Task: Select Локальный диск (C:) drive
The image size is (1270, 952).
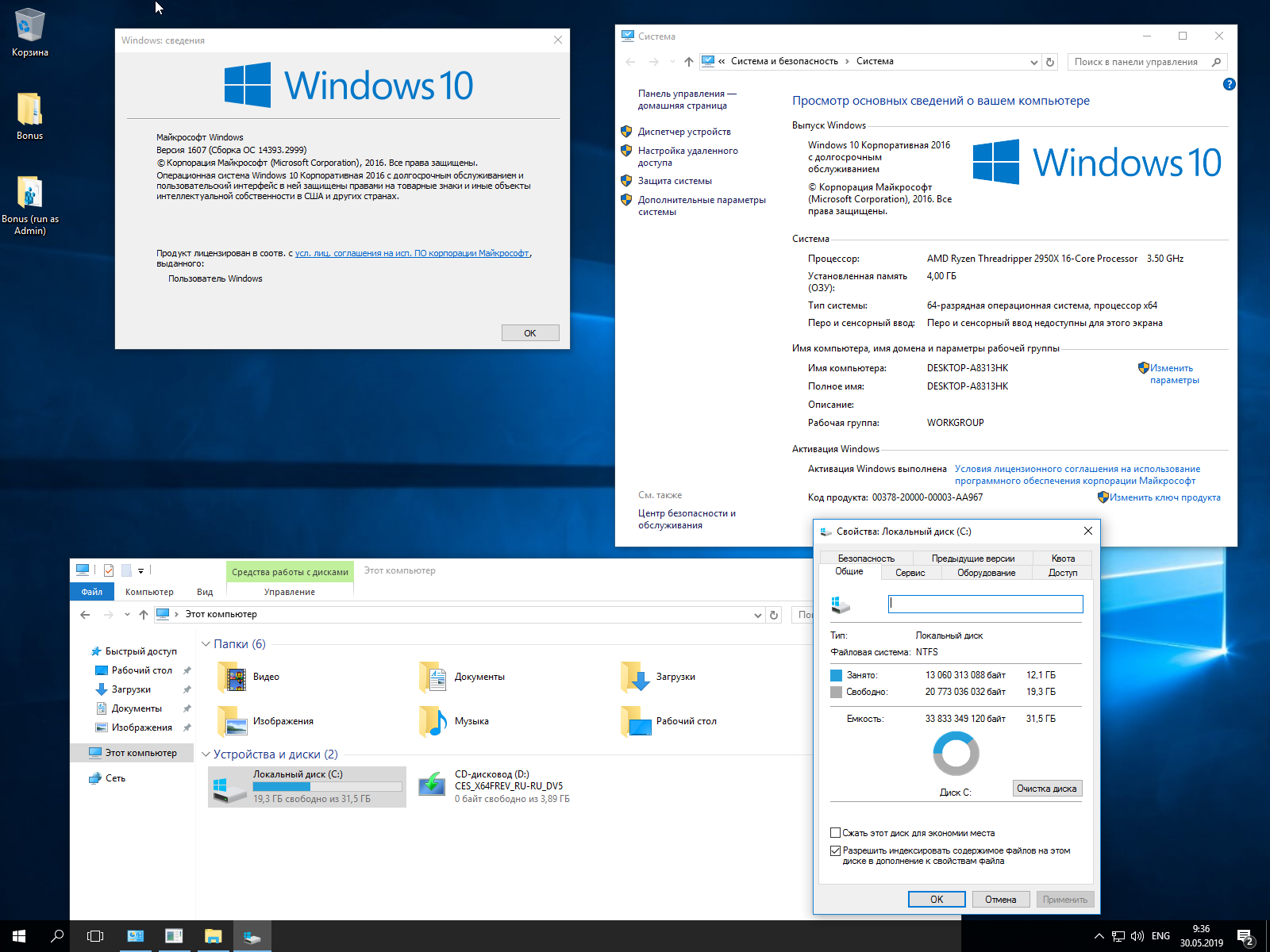Action: 307,786
